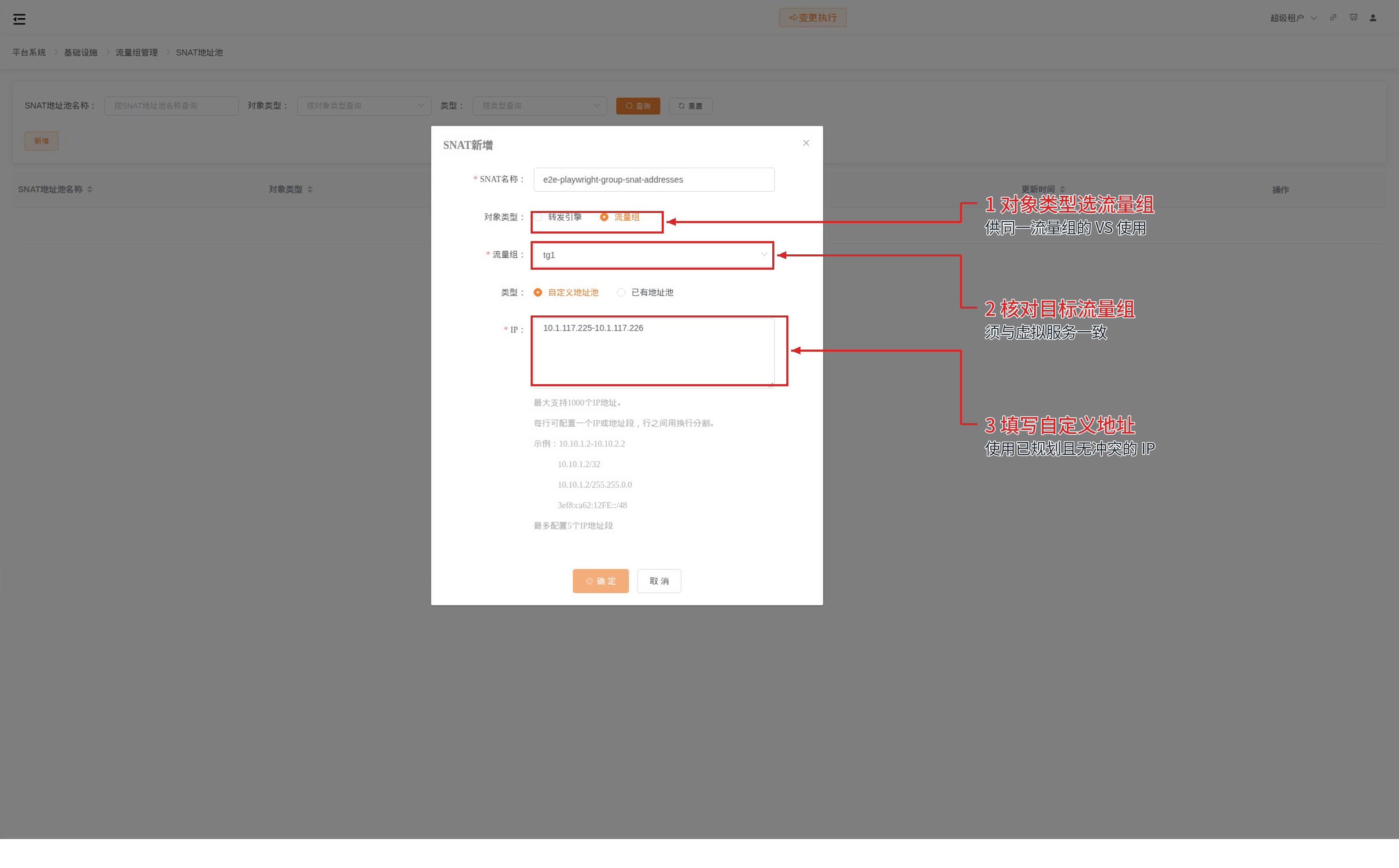Sort by SNAT地址池名称 column arrows

90,189
